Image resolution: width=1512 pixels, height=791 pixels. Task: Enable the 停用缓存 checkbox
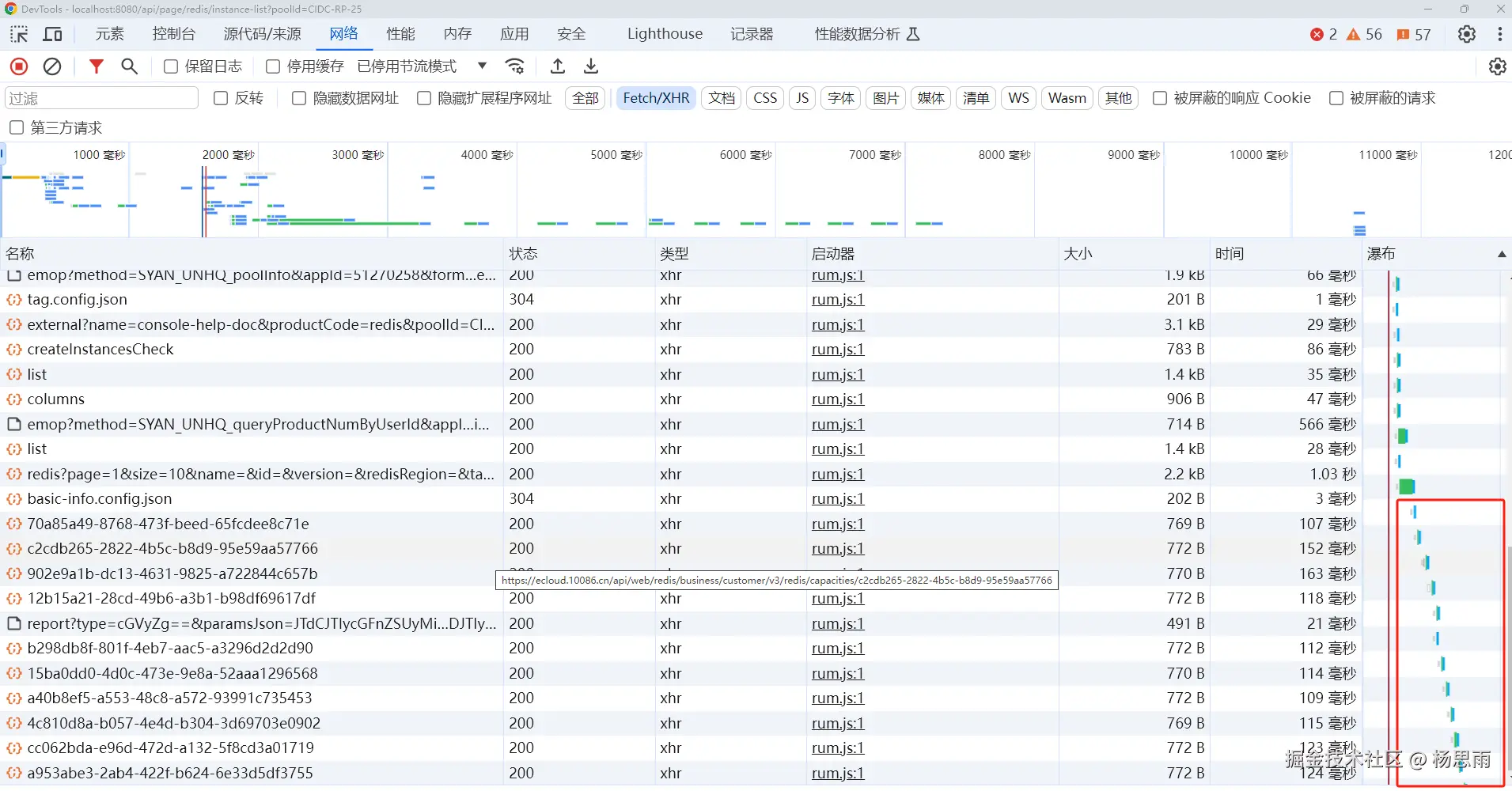click(x=272, y=66)
